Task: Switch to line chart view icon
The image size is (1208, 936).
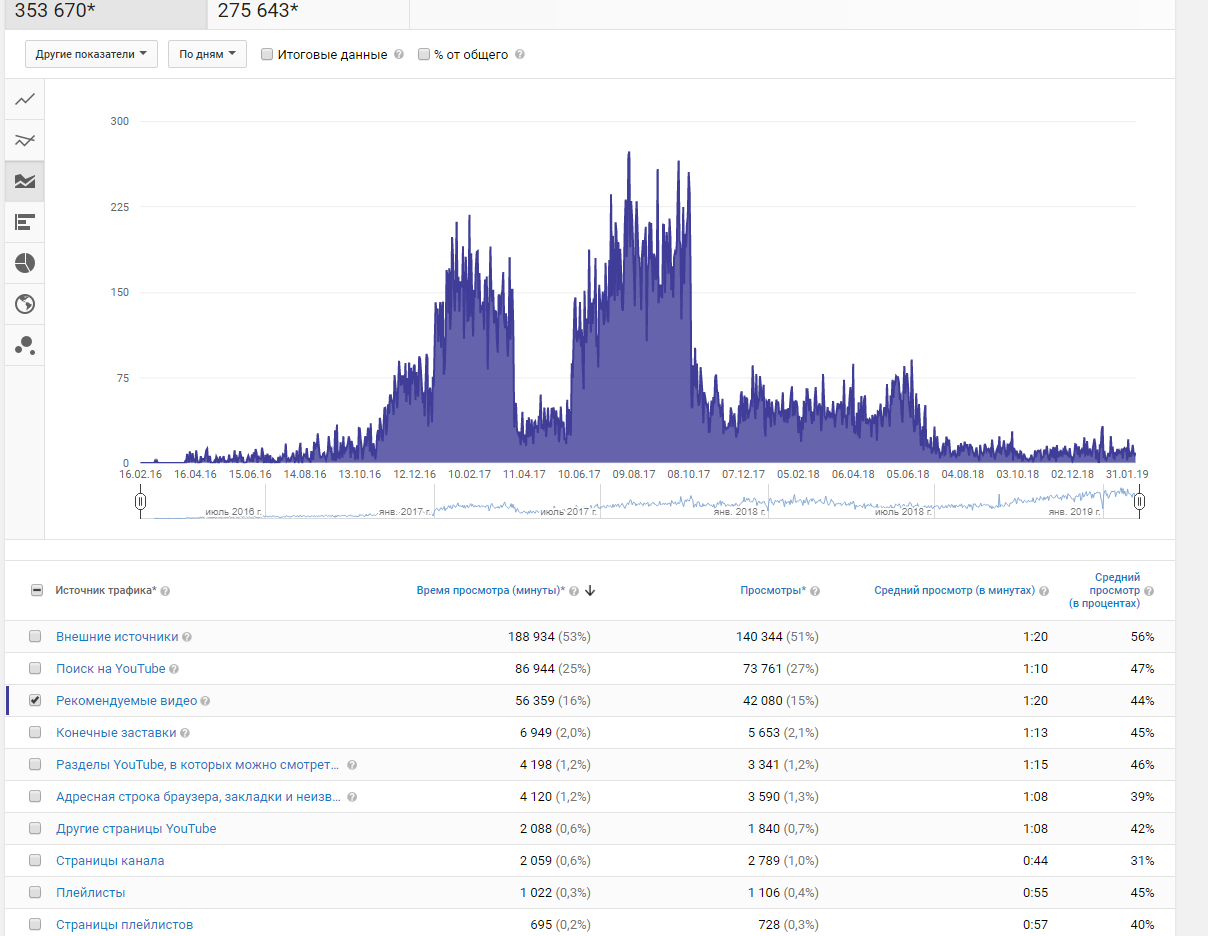Action: pos(25,99)
